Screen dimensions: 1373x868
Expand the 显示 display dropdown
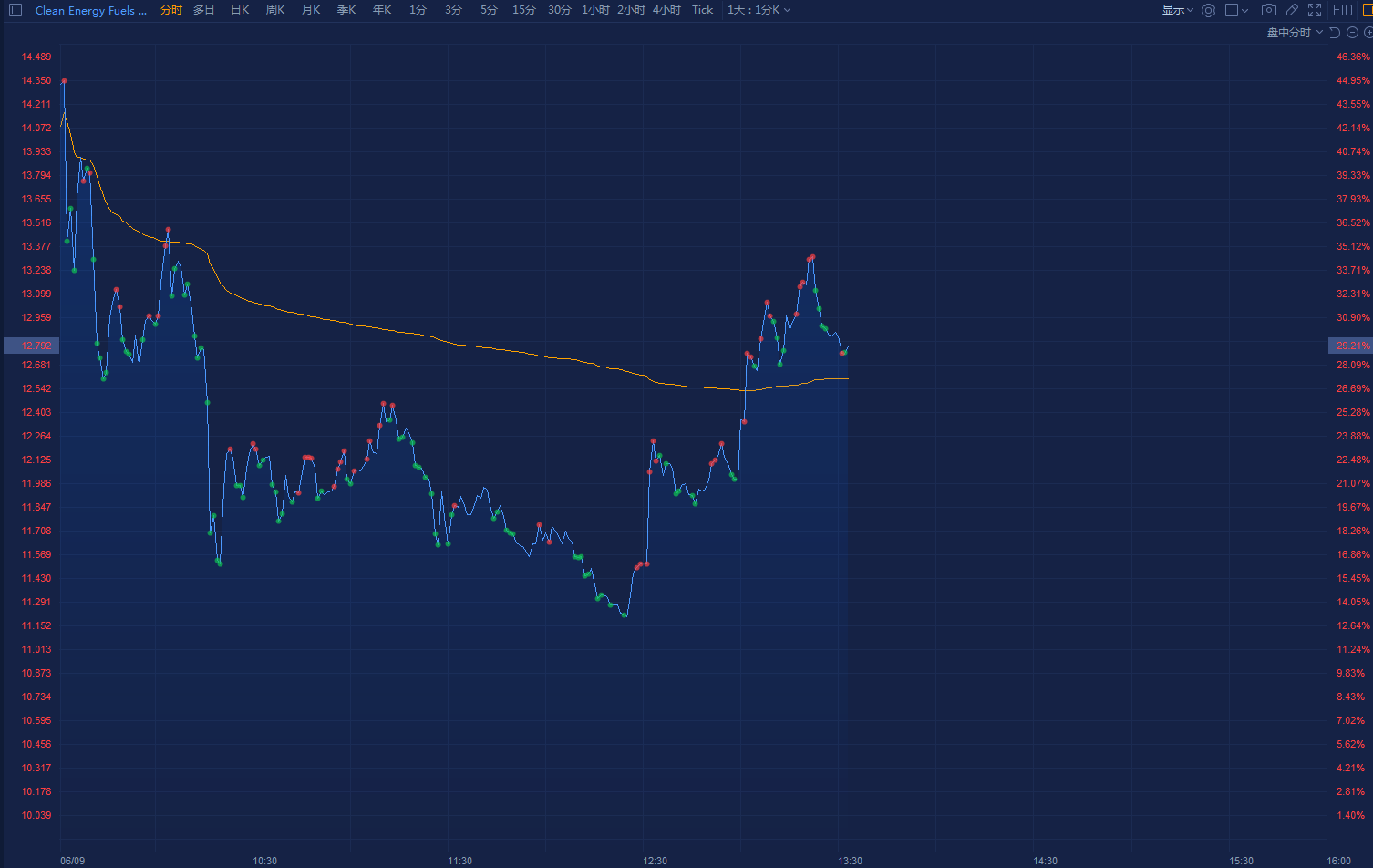[x=1177, y=10]
